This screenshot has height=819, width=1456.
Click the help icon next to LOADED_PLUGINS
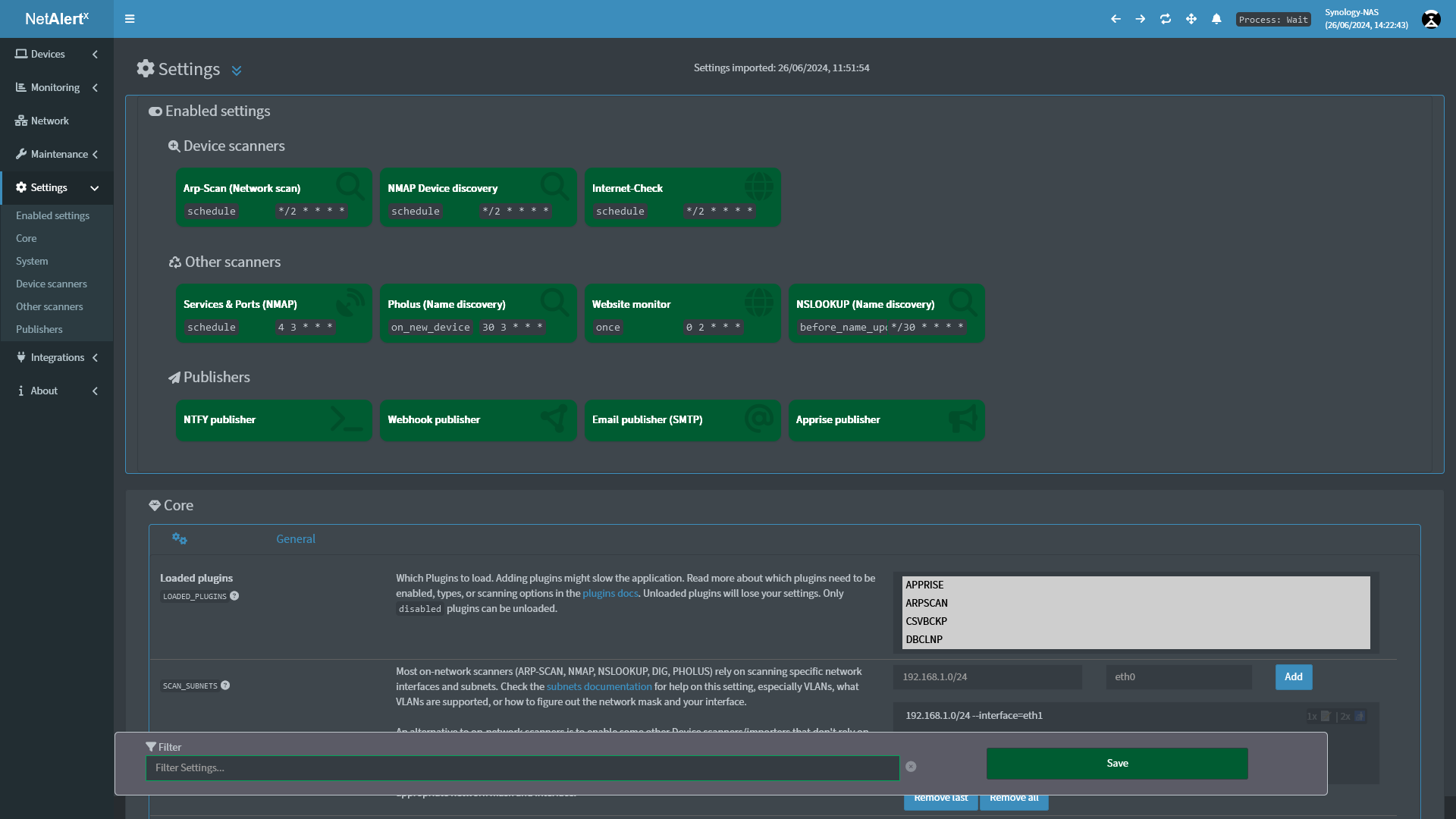(x=235, y=596)
